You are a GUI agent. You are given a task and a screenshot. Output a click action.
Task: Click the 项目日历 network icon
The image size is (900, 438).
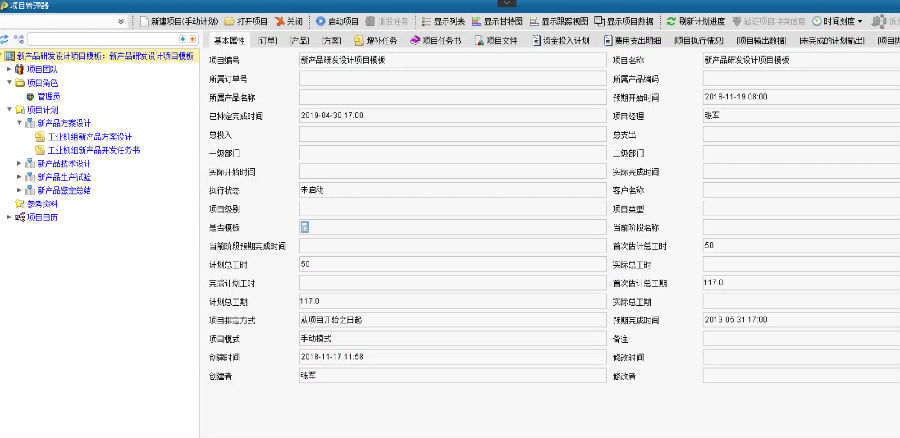pos(20,218)
